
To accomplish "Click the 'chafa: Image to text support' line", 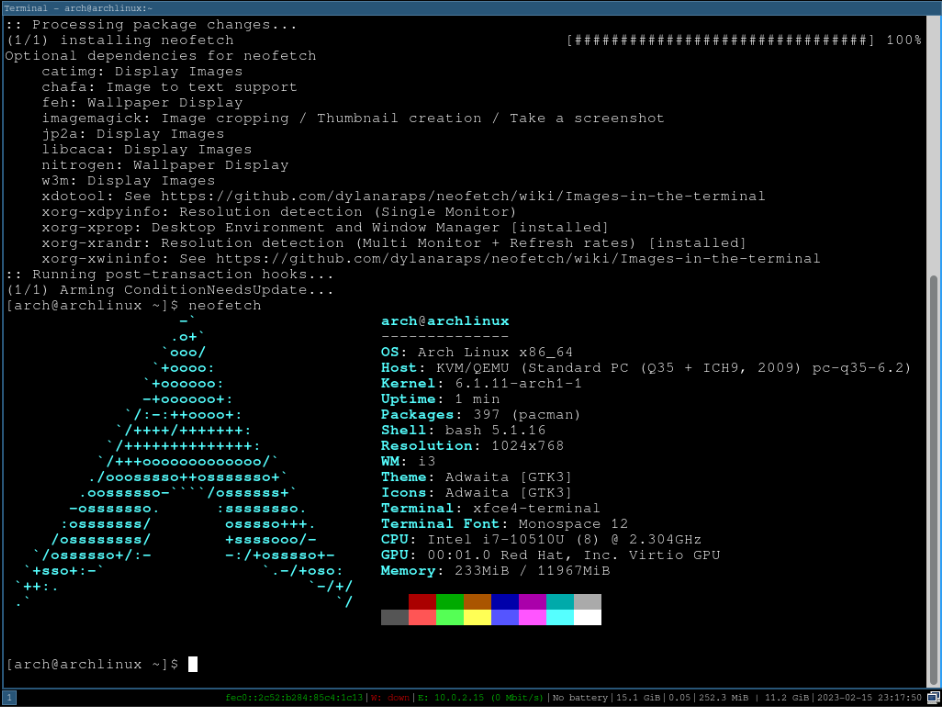I will pos(169,87).
